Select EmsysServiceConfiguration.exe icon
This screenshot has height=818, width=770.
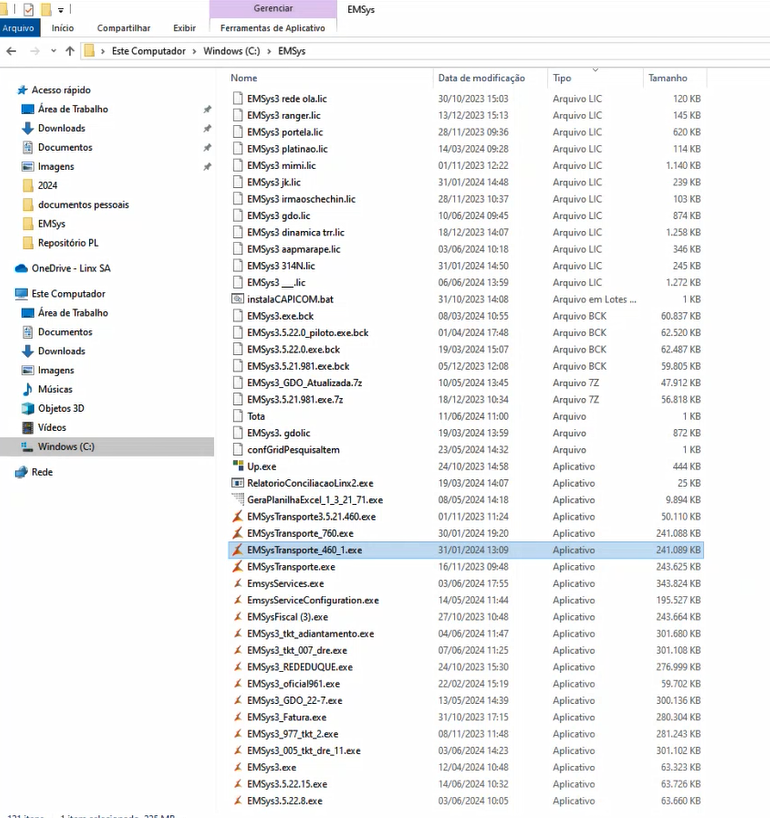(x=238, y=600)
